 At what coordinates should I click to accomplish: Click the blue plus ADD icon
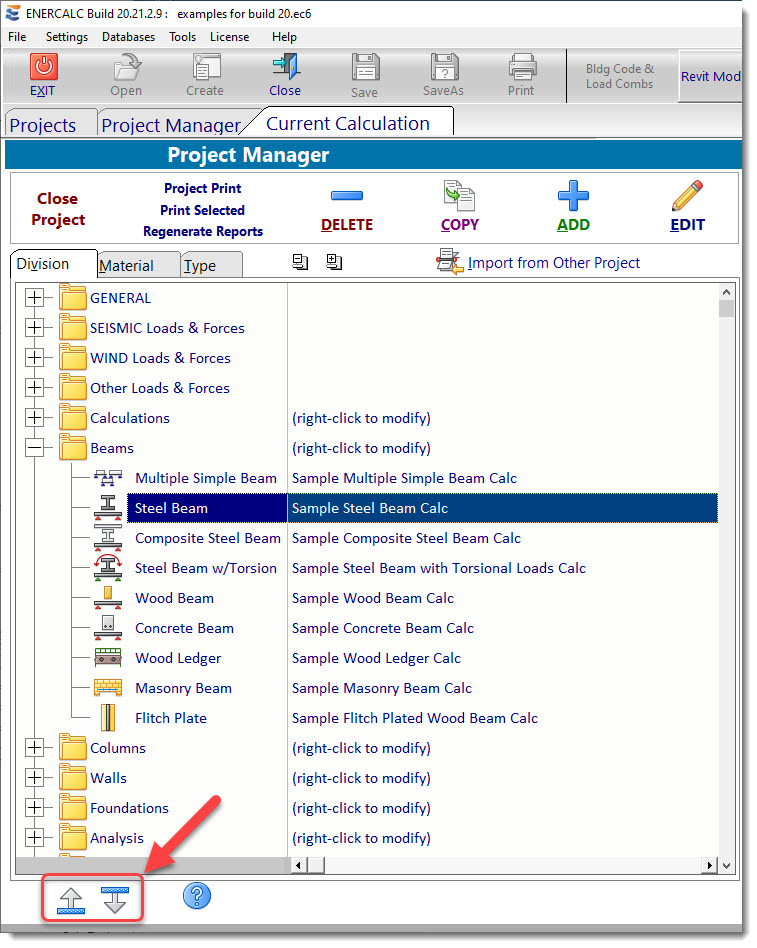pyautogui.click(x=573, y=195)
